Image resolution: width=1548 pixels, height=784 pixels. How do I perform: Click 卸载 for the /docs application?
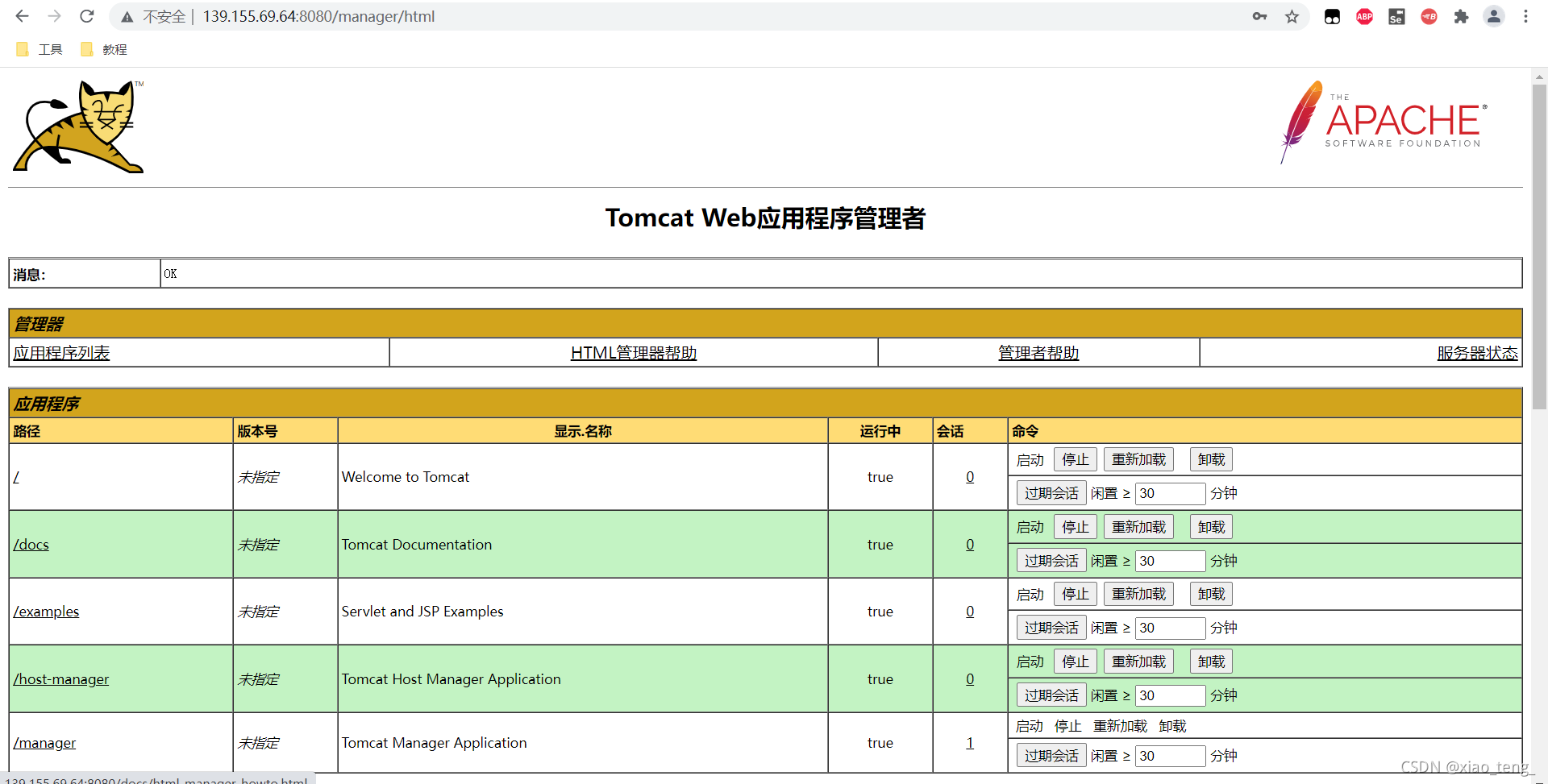[x=1211, y=527]
